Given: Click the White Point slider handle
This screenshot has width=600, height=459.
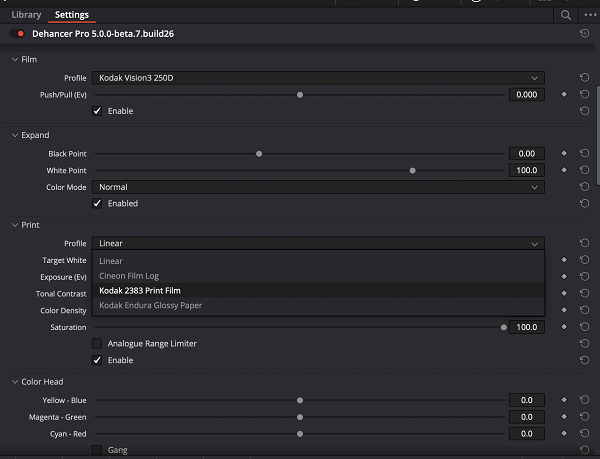Looking at the screenshot, I should (412, 171).
